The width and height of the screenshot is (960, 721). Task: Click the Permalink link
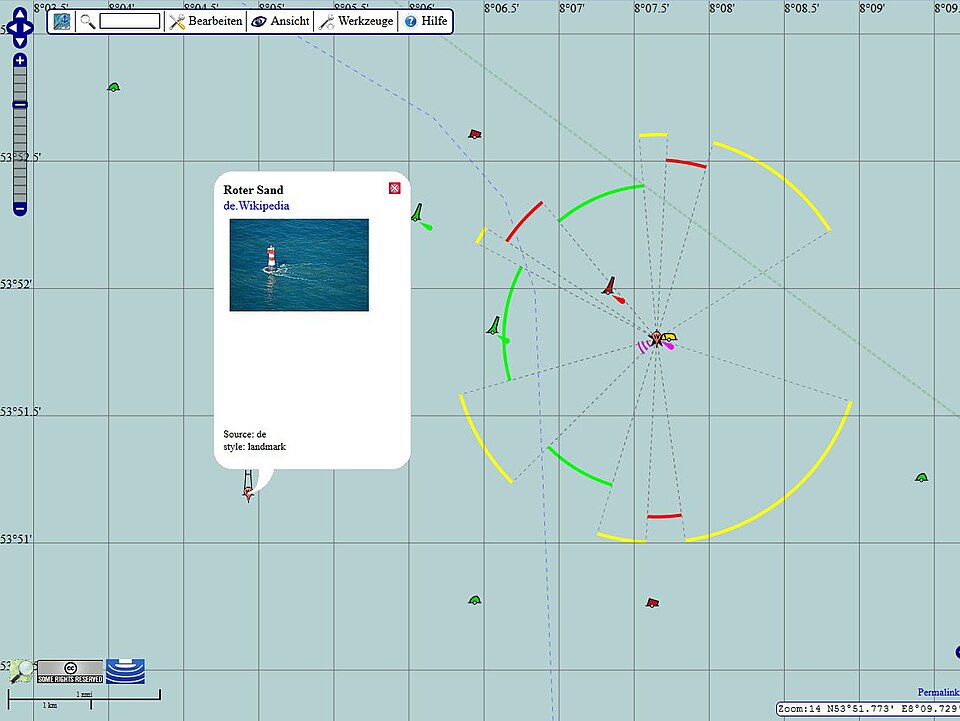click(x=938, y=692)
